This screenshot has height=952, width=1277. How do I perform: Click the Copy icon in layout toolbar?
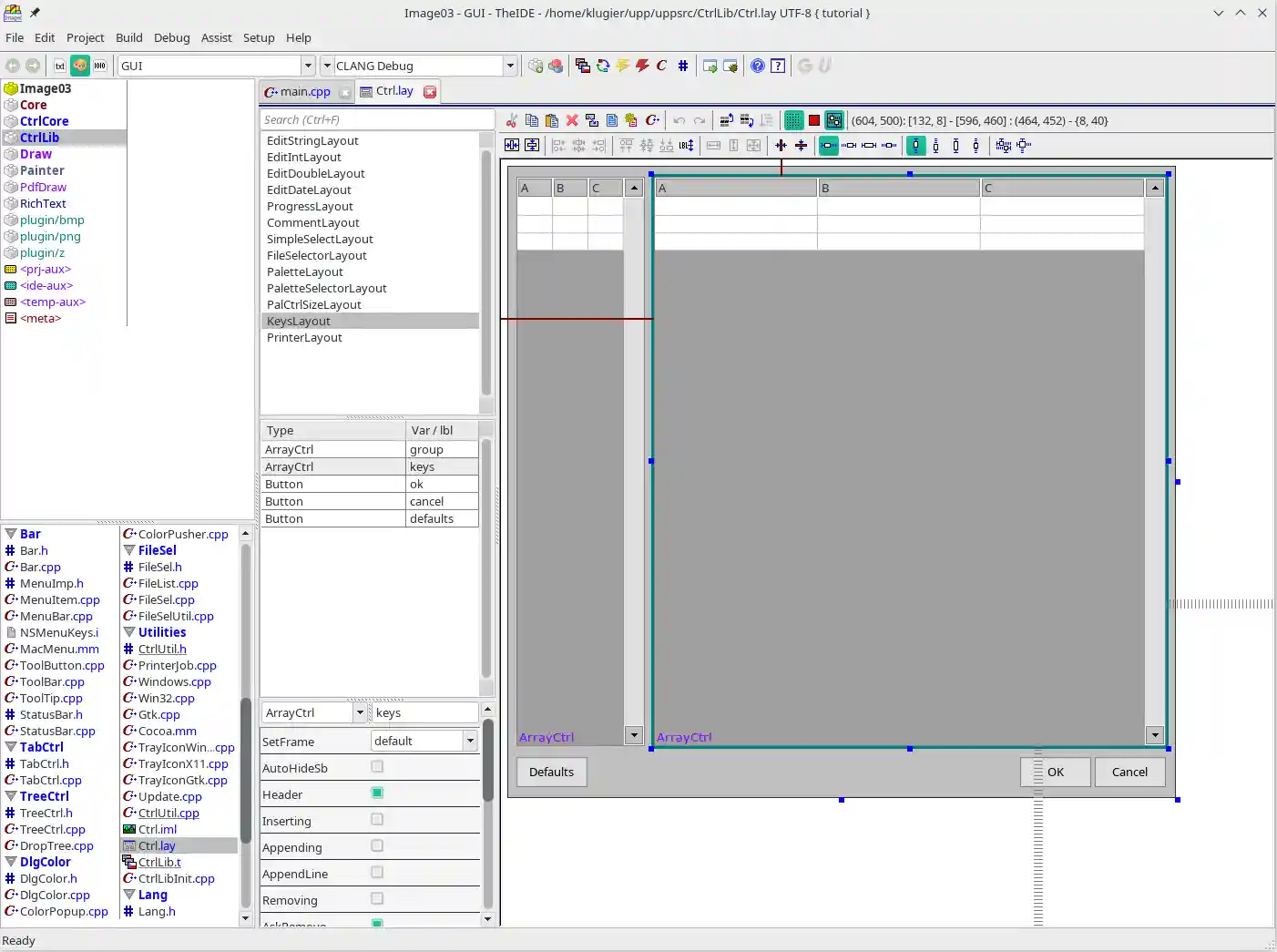tap(532, 120)
